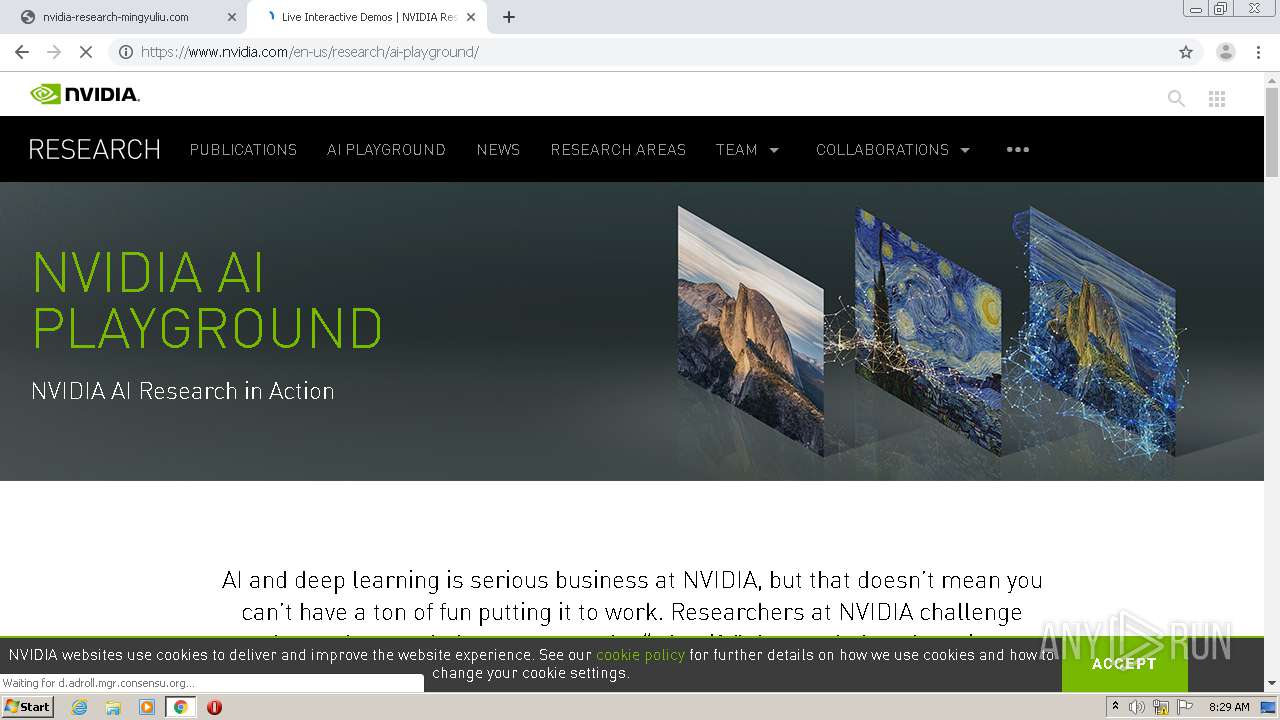Click the taskbar clock showing 8:29 AM
Image resolution: width=1280 pixels, height=720 pixels.
click(x=1229, y=707)
